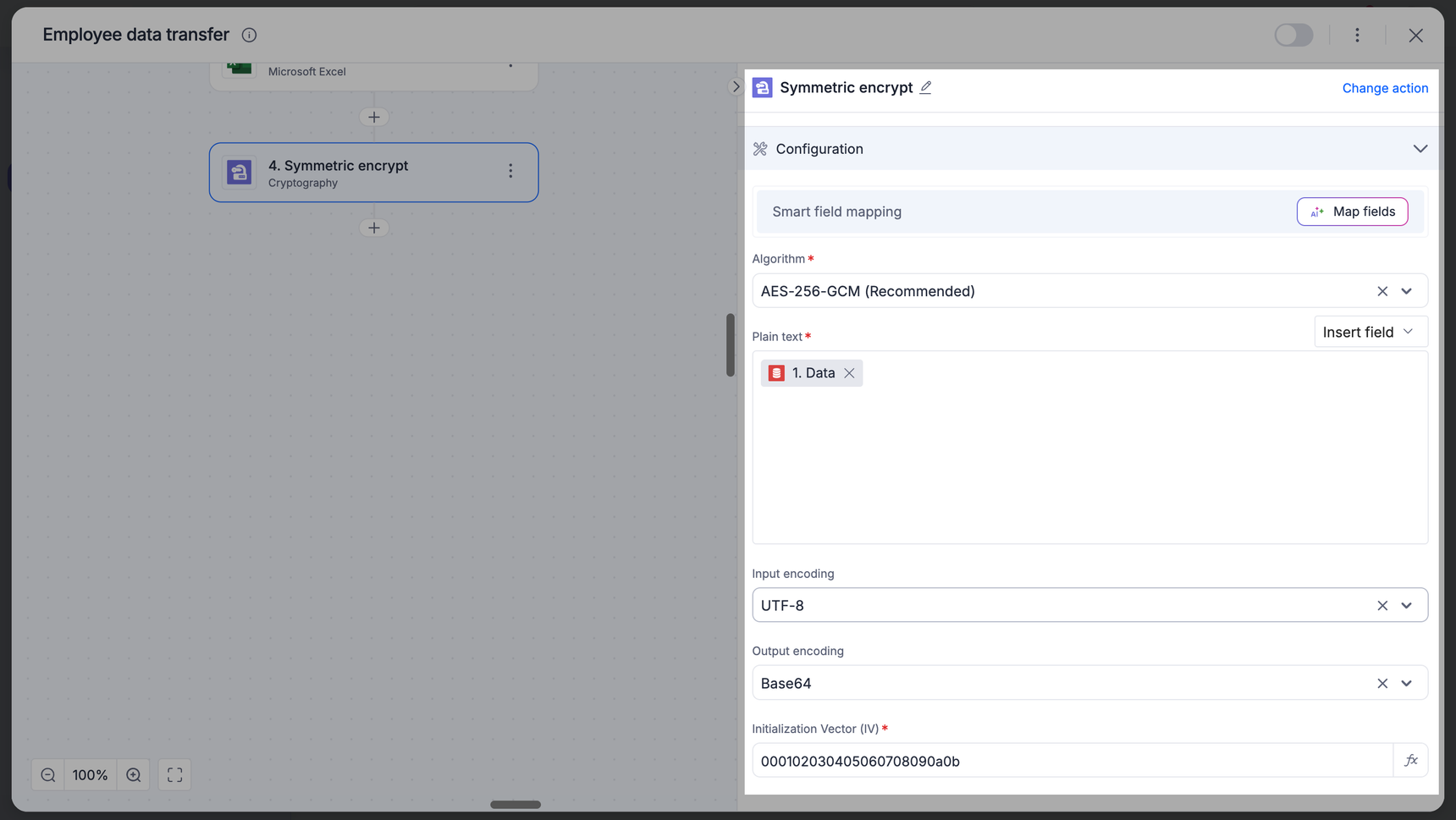Click the workflow info icon beside title

pyautogui.click(x=249, y=36)
